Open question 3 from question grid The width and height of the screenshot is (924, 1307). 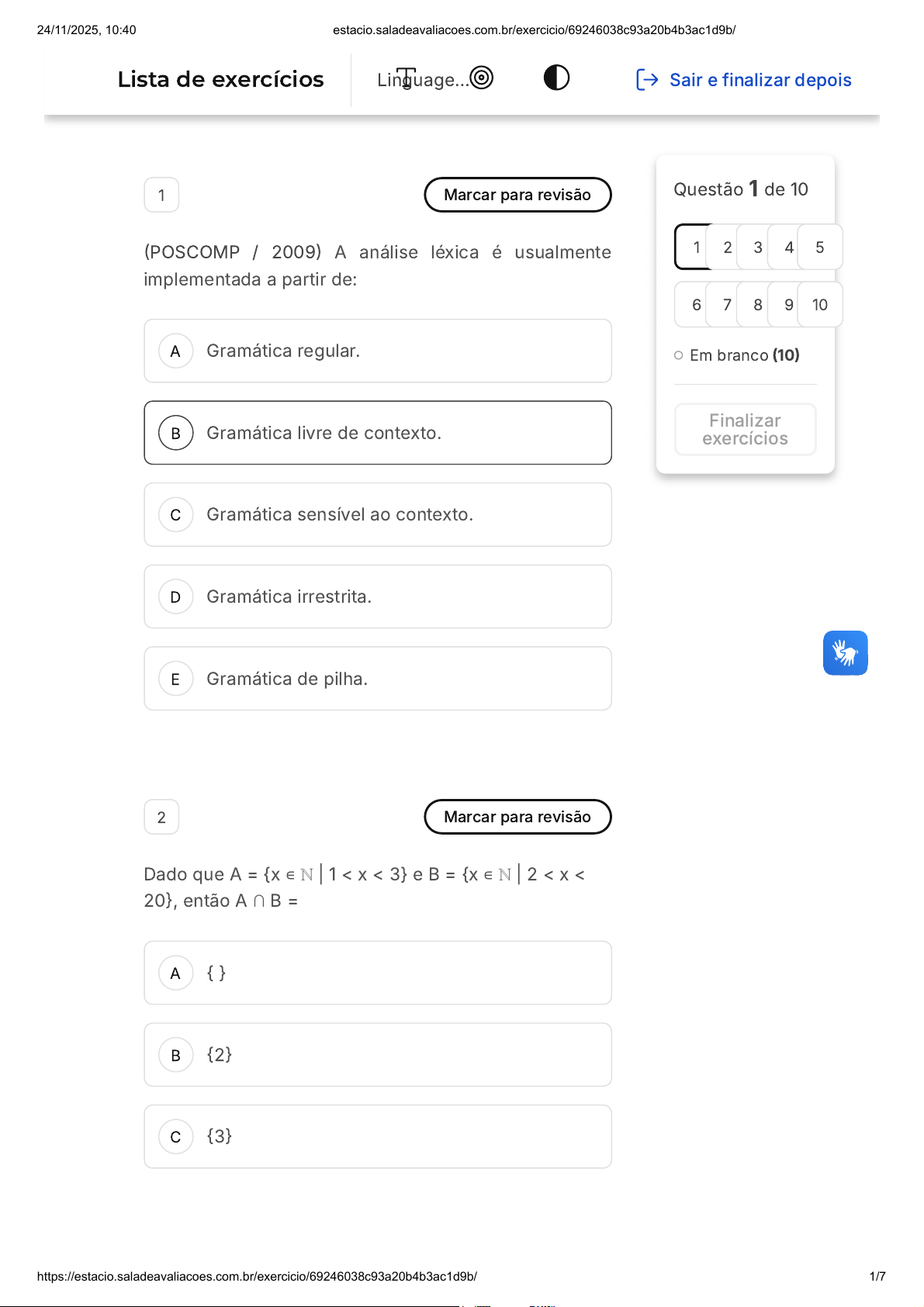pyautogui.click(x=758, y=247)
